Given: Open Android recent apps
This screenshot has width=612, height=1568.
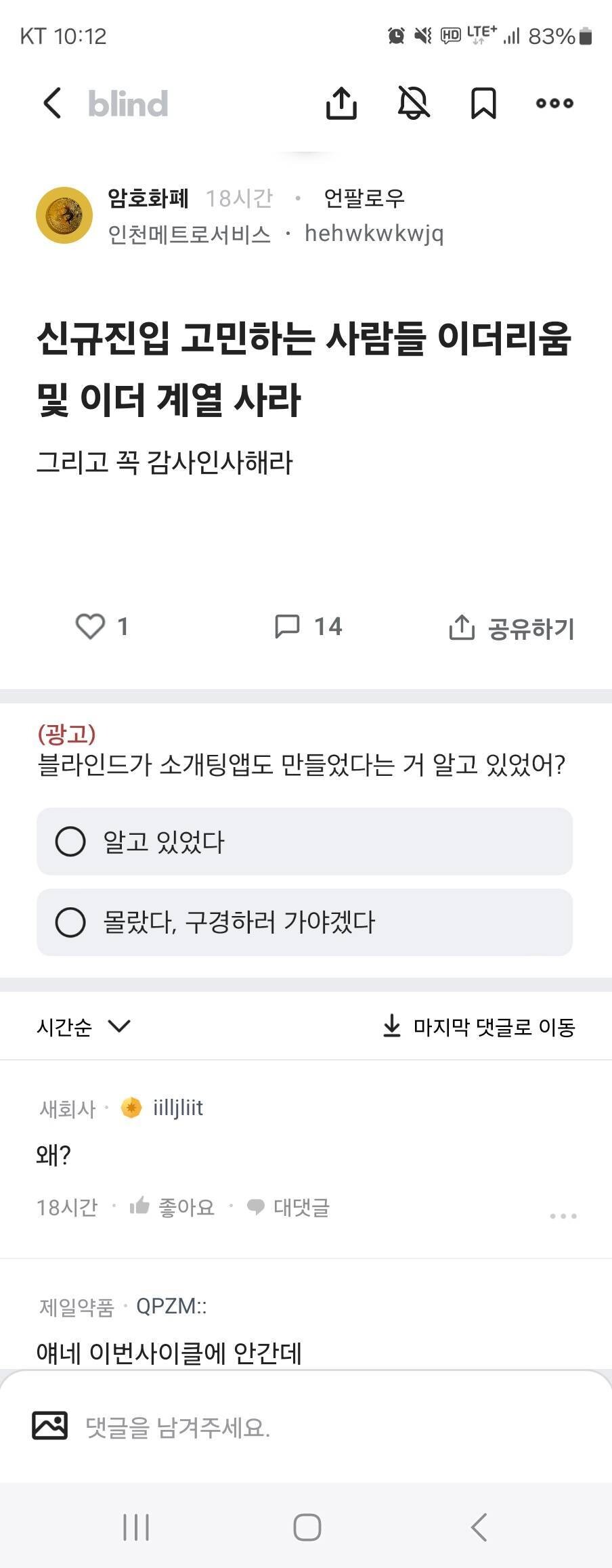Looking at the screenshot, I should point(137,1528).
